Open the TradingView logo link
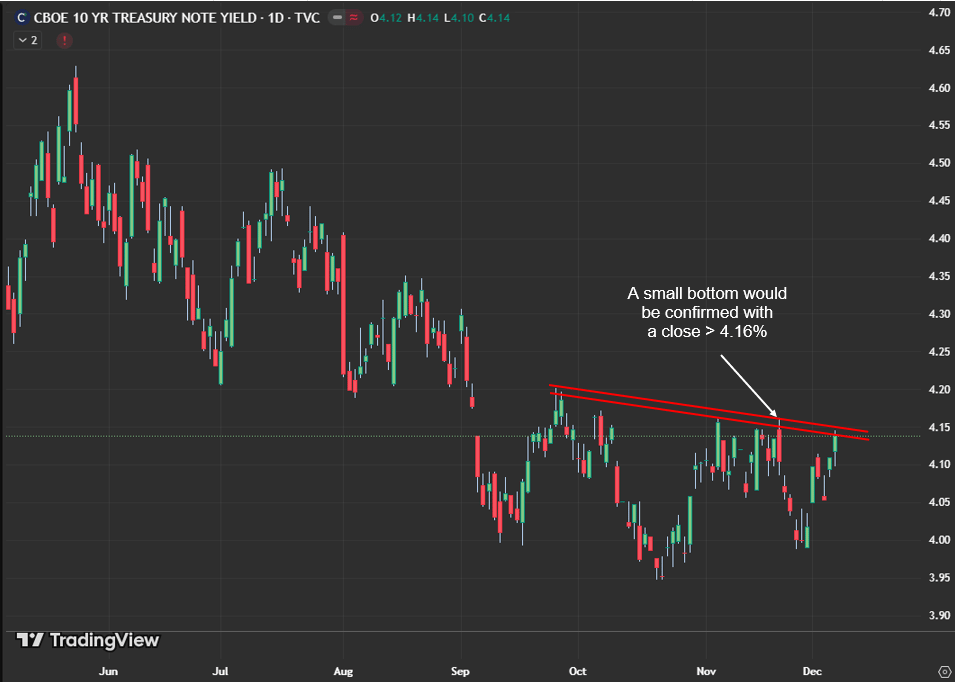Image resolution: width=955 pixels, height=682 pixels. click(88, 640)
